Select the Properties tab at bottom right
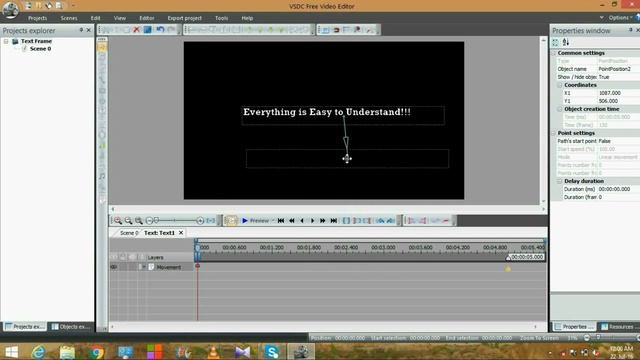The height and width of the screenshot is (360, 640). tap(574, 327)
